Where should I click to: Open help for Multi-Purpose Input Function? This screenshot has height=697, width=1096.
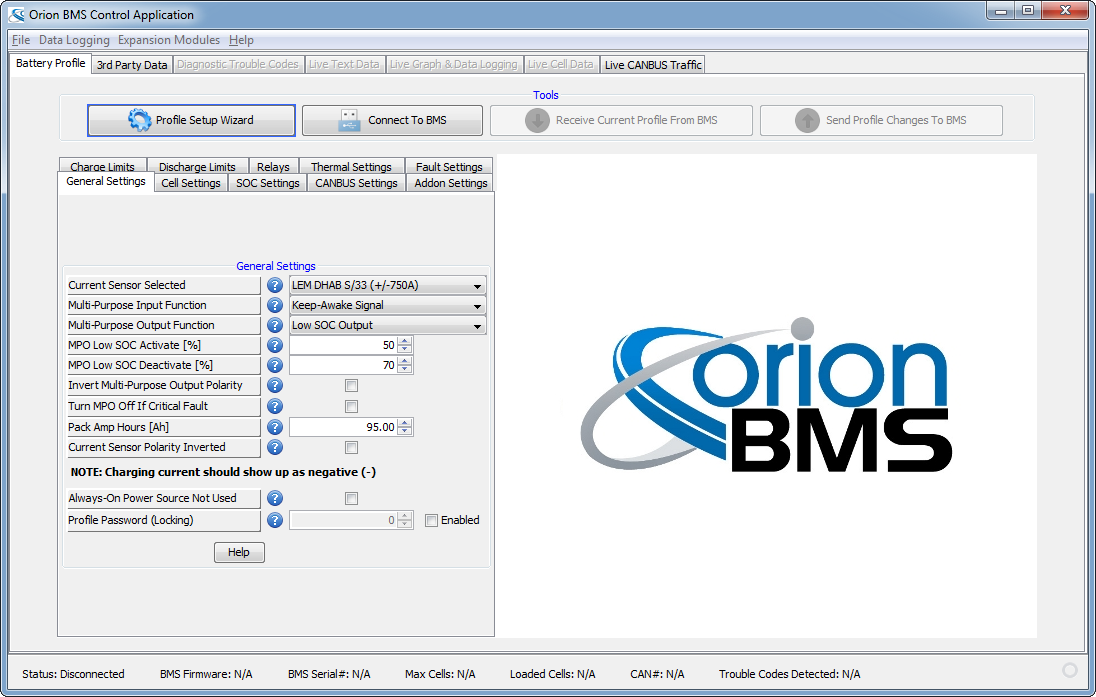(x=275, y=306)
